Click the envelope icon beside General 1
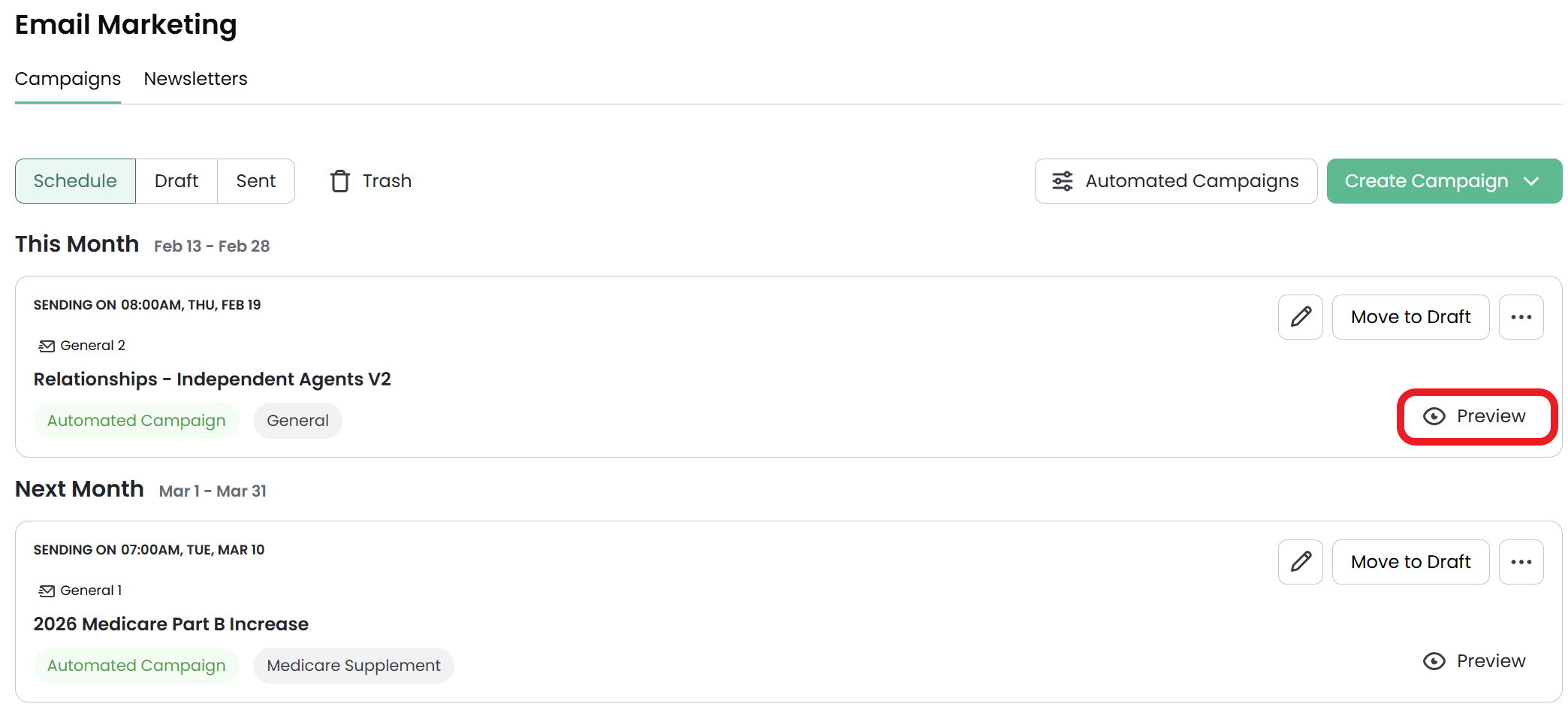 [x=47, y=591]
